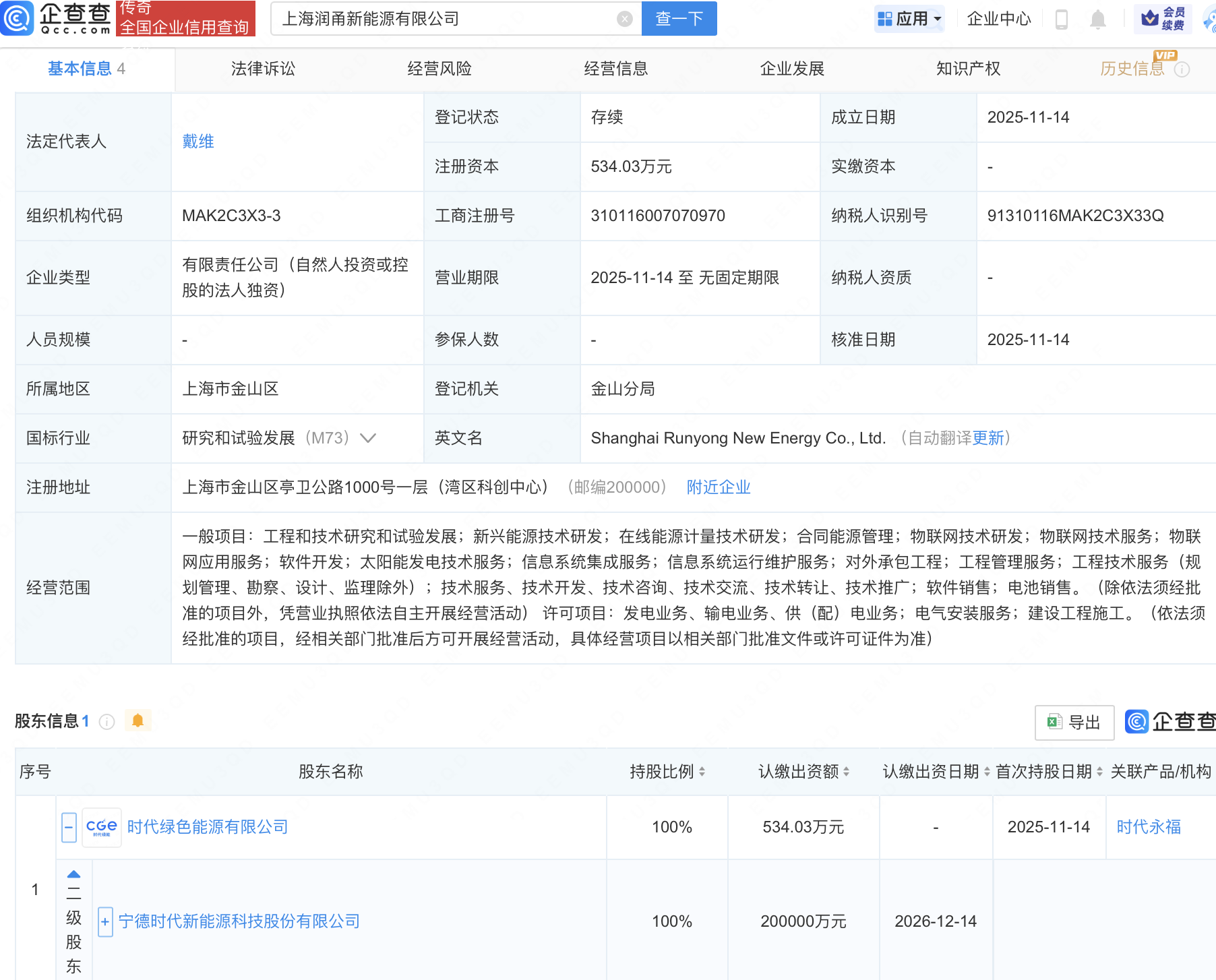Sort by 持股比例 column
This screenshot has width=1216, height=980.
[x=702, y=772]
